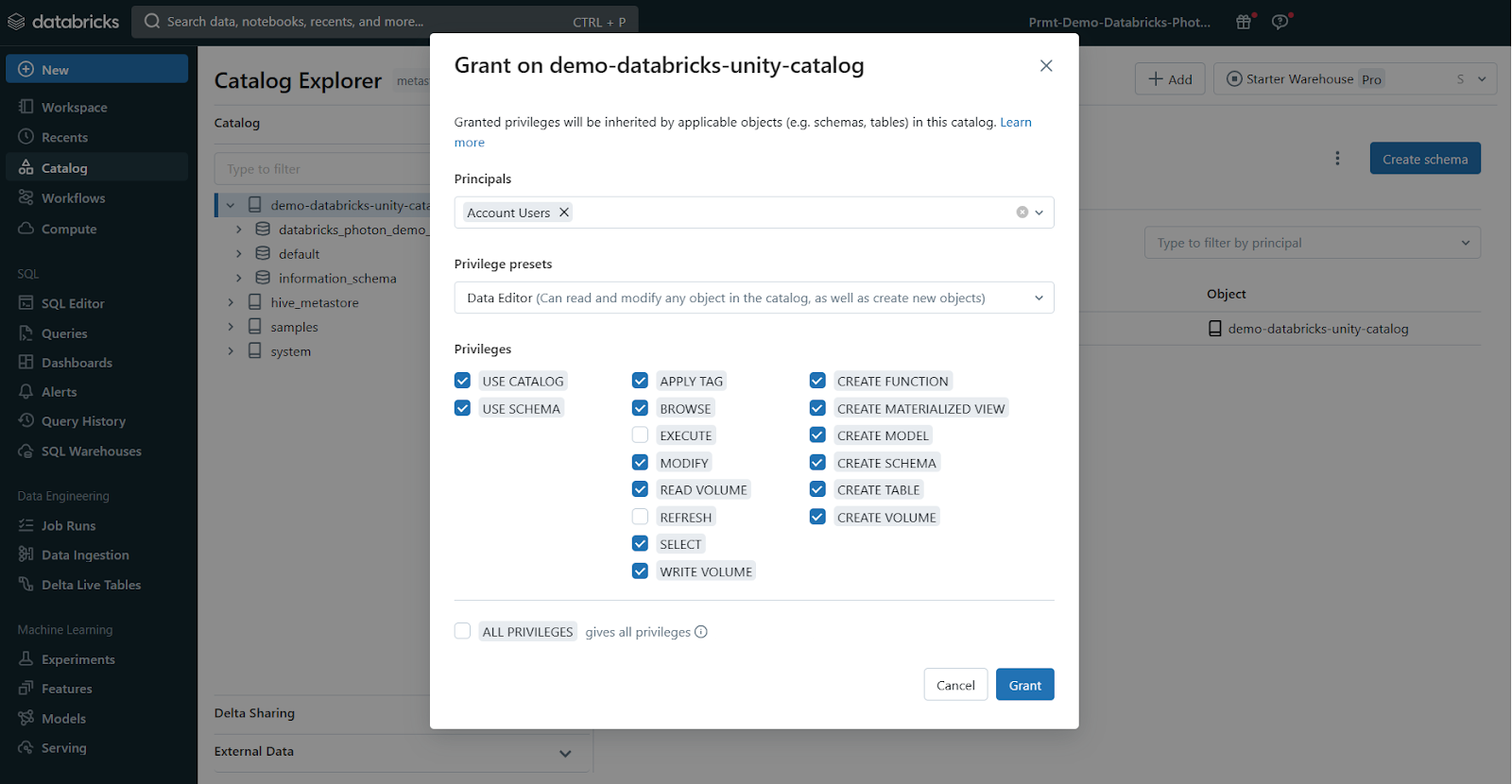Click the SQL Warehouses icon
Viewport: 1512px width, 784px height.
(x=26, y=451)
